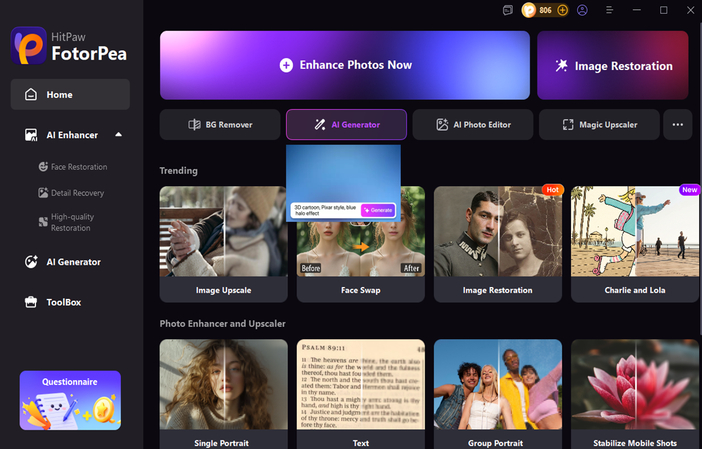Collapse the AI Enhancer section arrow
The width and height of the screenshot is (702, 449).
point(118,134)
